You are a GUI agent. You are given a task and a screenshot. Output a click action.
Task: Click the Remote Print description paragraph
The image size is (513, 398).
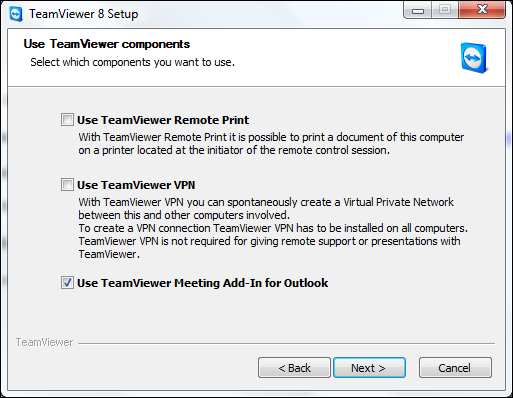271,144
